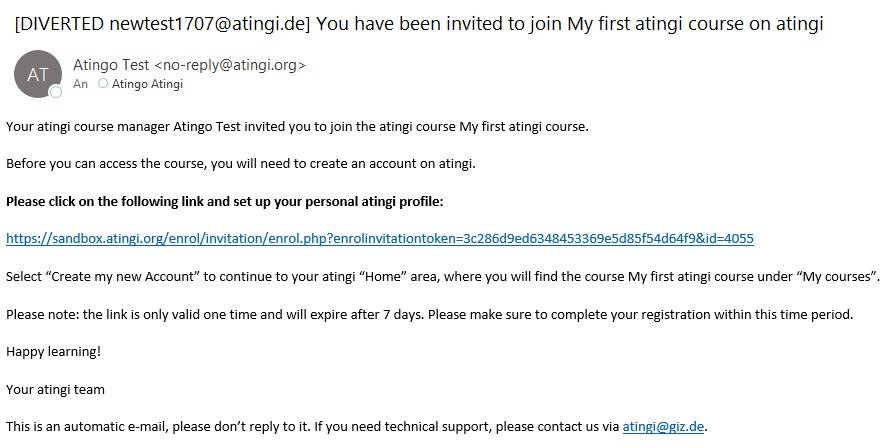Click the AT sender avatar circle
The width and height of the screenshot is (895, 448).
coord(38,74)
